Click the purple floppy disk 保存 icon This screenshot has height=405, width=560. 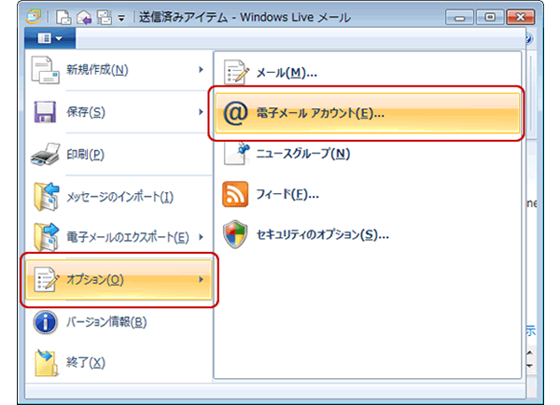tap(45, 112)
